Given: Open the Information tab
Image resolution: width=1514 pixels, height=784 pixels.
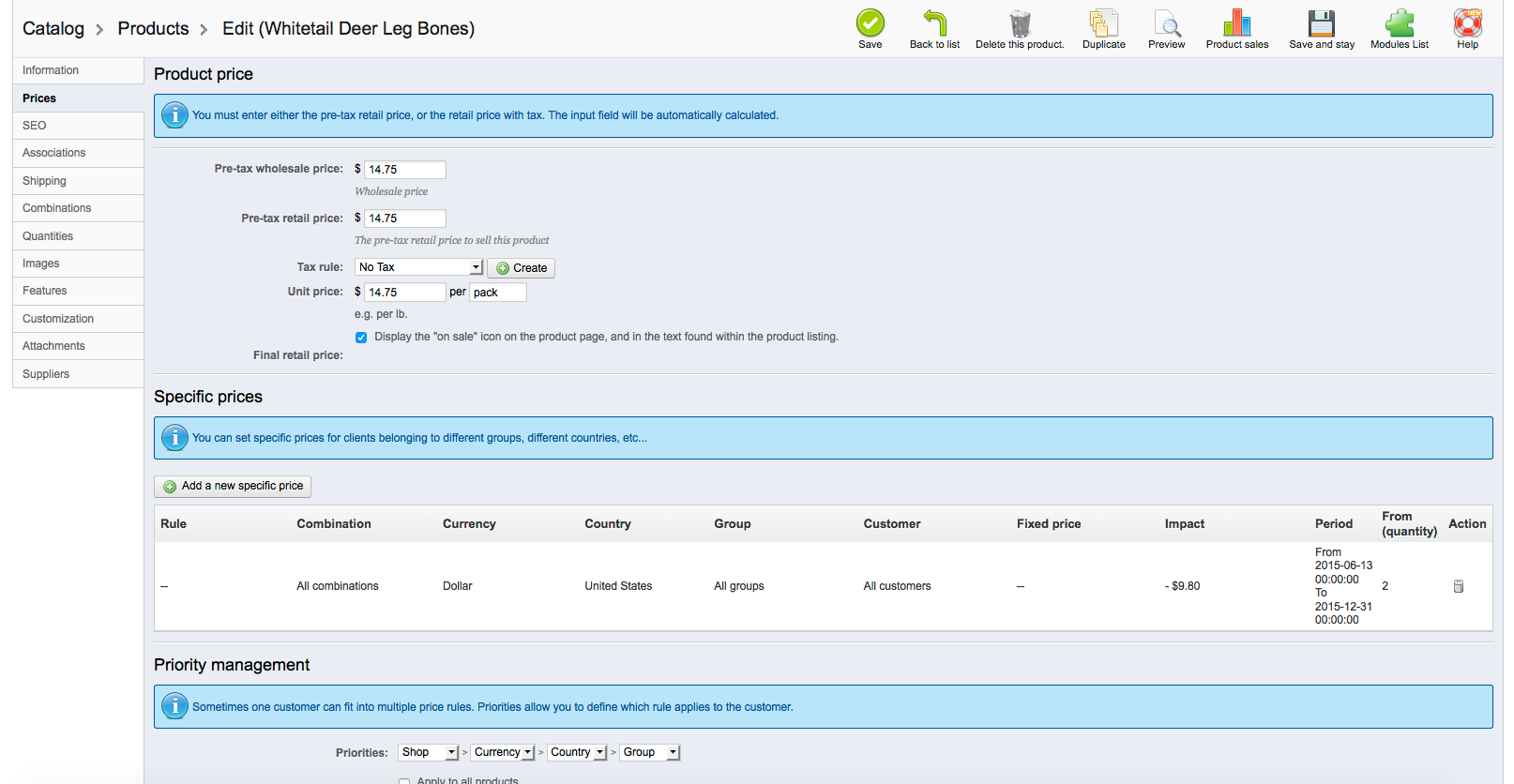Looking at the screenshot, I should 78,70.
